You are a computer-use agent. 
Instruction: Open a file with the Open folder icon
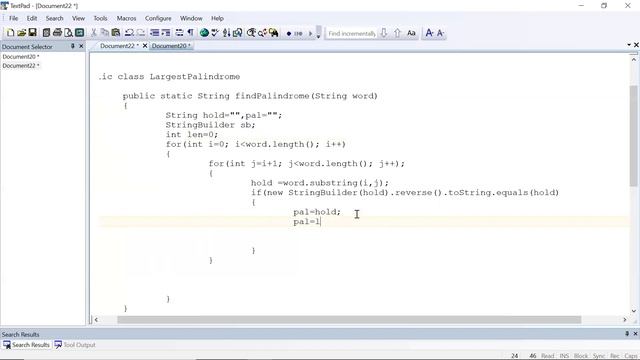22,33
